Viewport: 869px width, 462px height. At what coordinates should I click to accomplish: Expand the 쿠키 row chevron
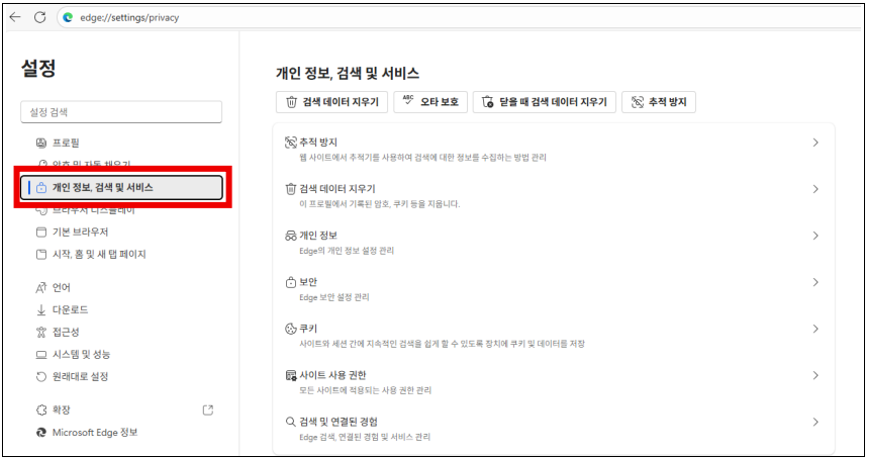(815, 329)
